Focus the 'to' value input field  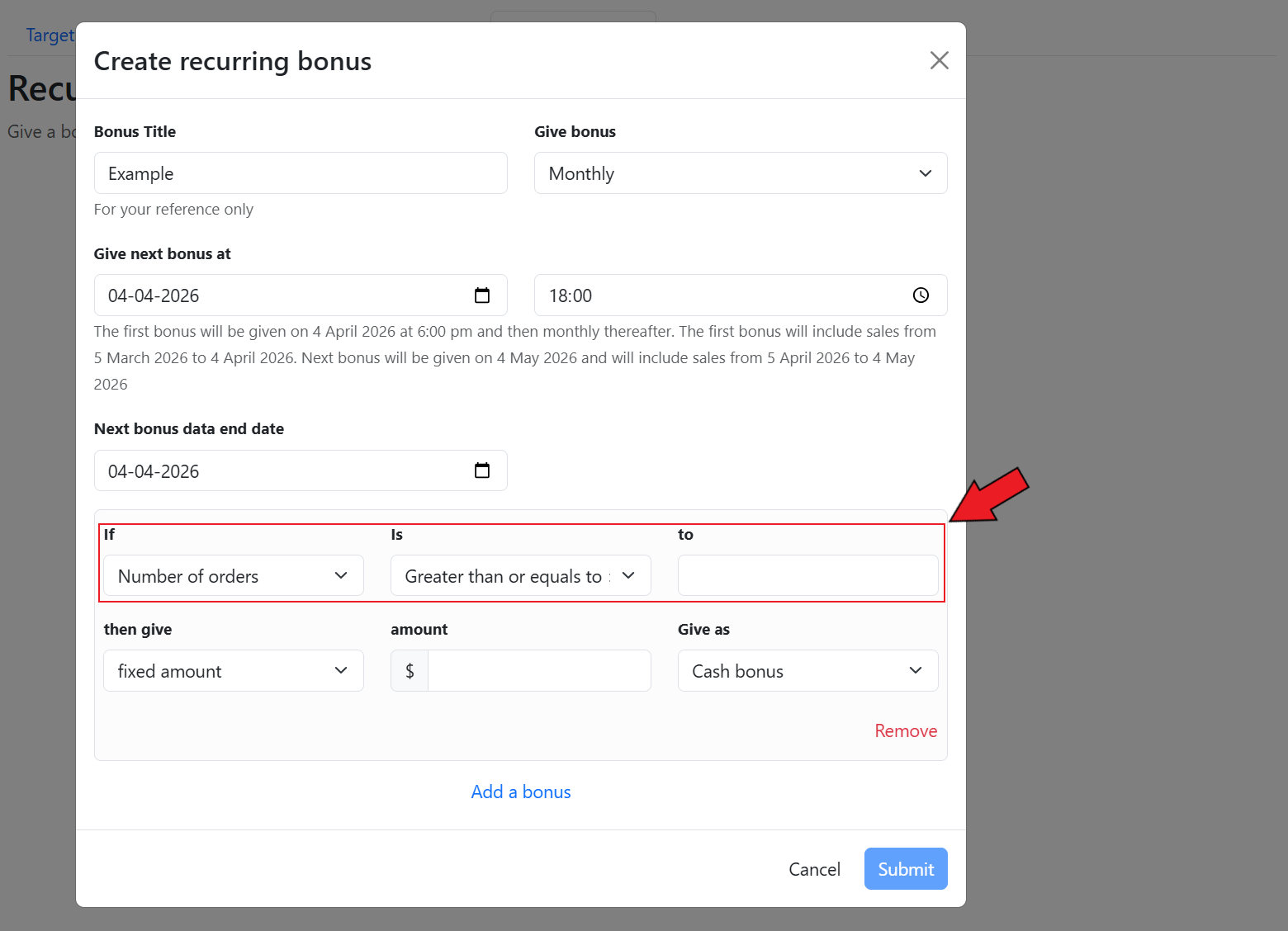[x=807, y=576]
